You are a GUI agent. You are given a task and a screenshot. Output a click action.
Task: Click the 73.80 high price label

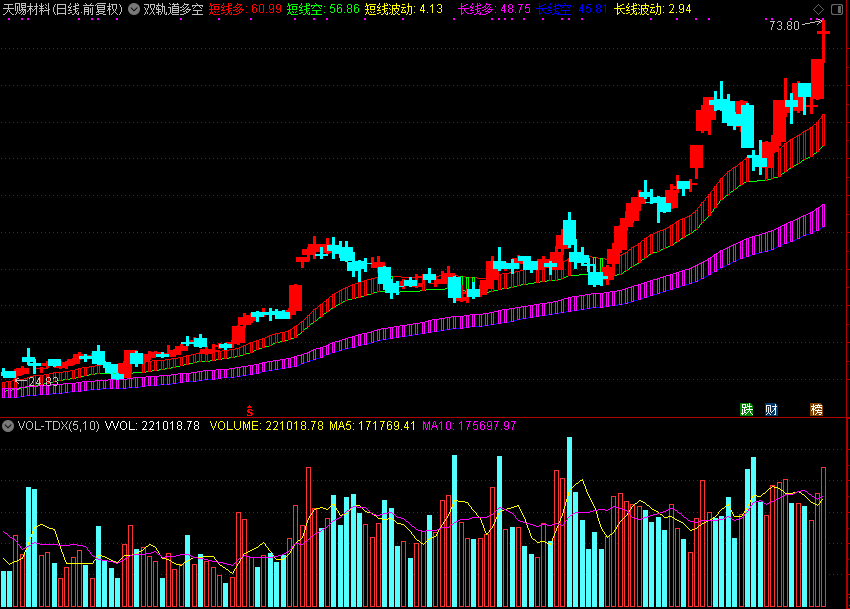(784, 25)
